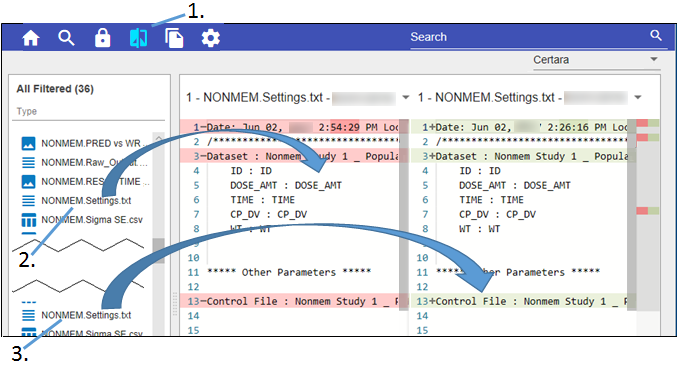Click the magnifier at the search field's right

point(656,35)
